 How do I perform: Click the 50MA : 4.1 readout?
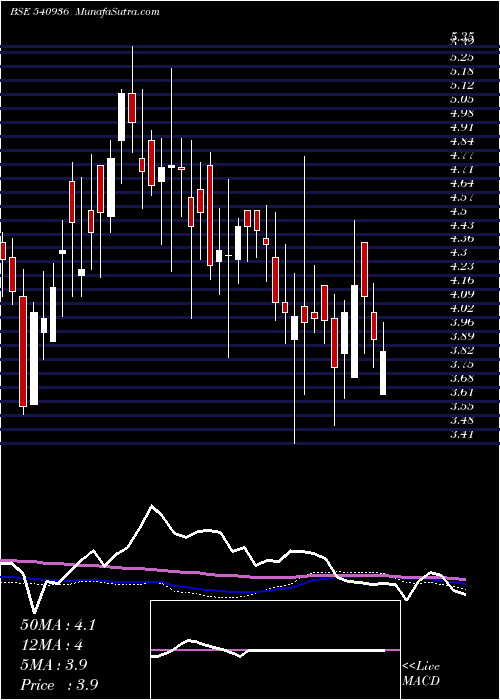(58, 625)
